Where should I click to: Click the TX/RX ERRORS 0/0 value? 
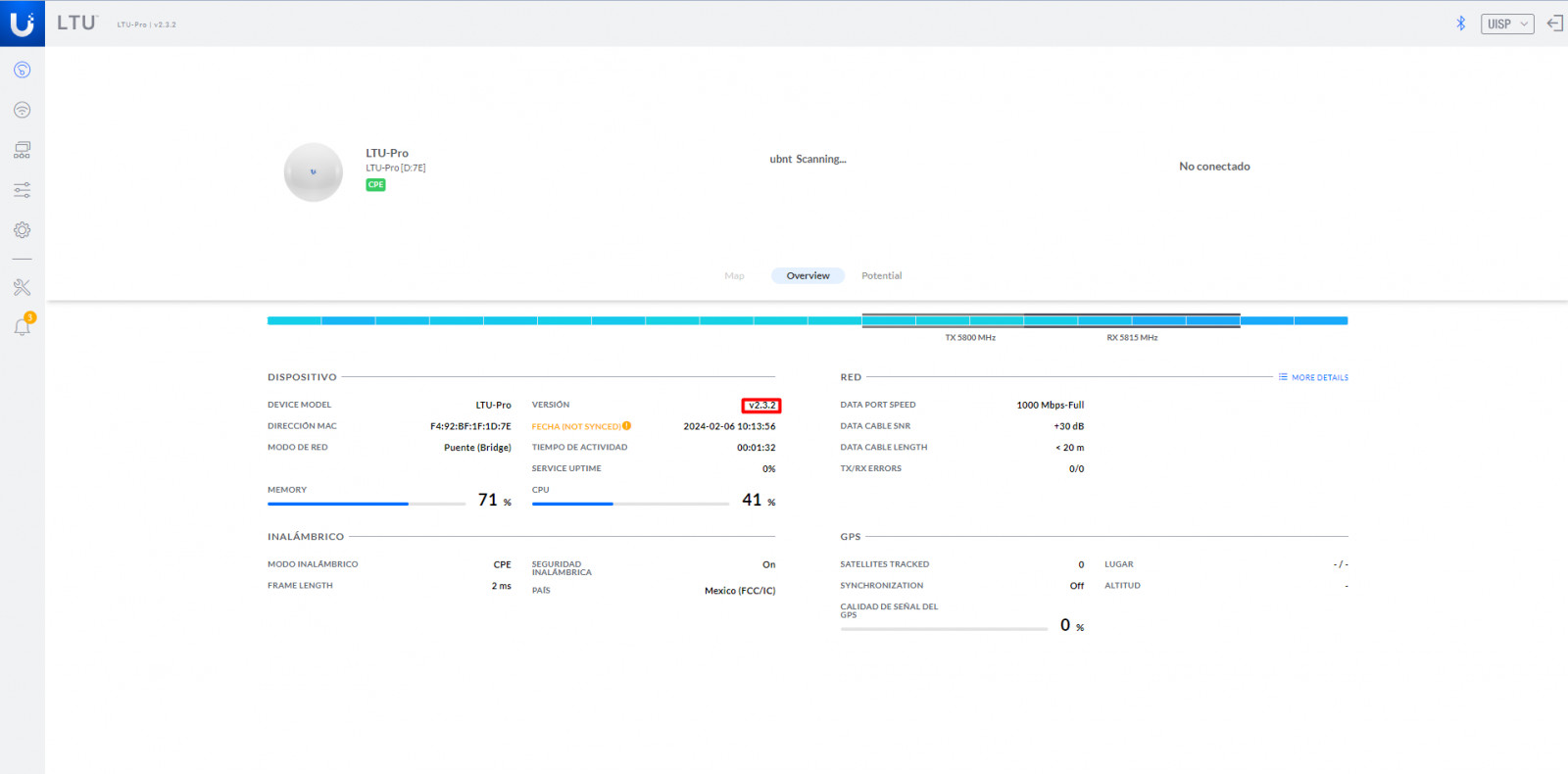(x=1076, y=469)
